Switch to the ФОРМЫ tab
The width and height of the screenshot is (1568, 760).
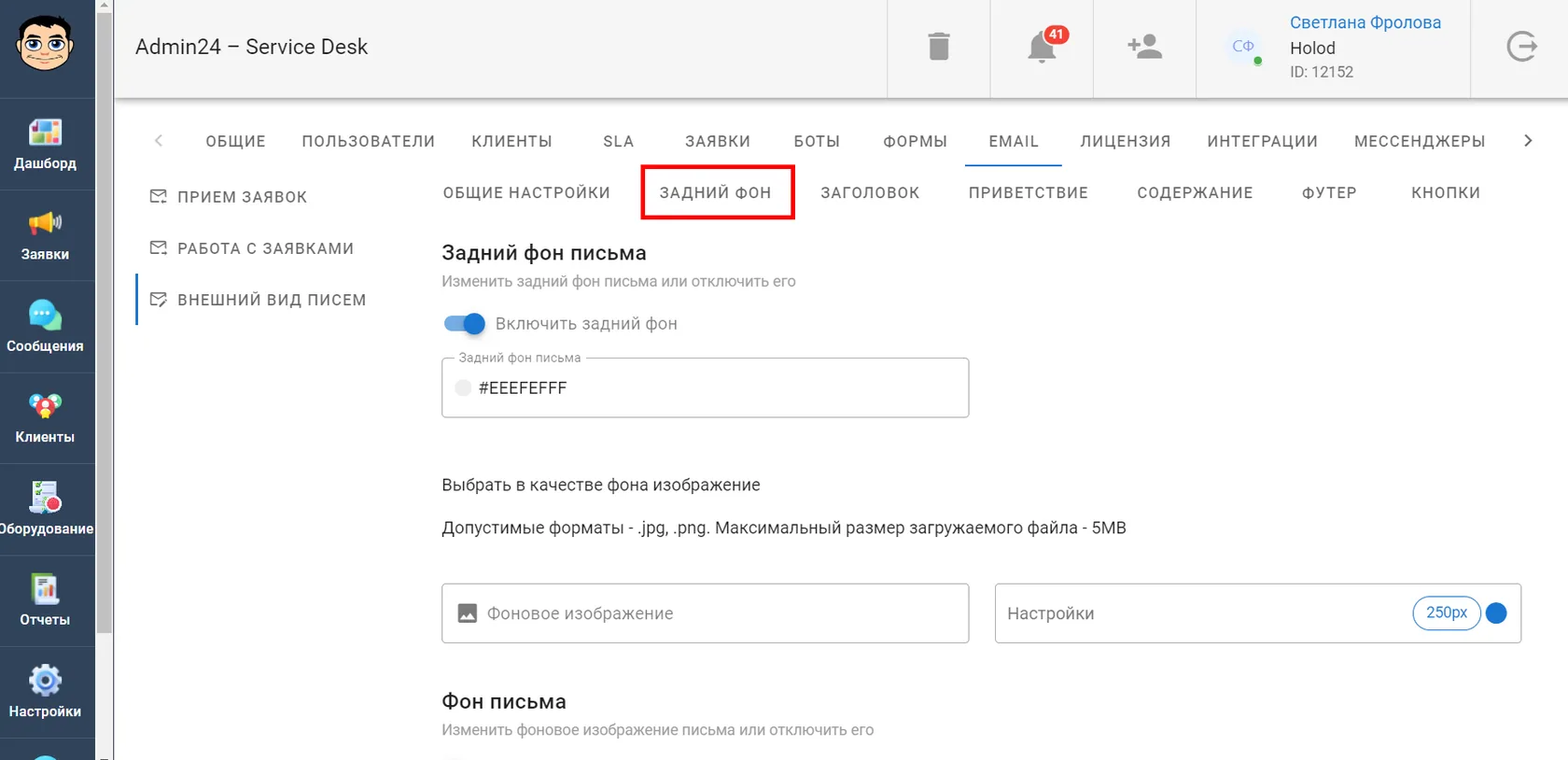pos(915,141)
